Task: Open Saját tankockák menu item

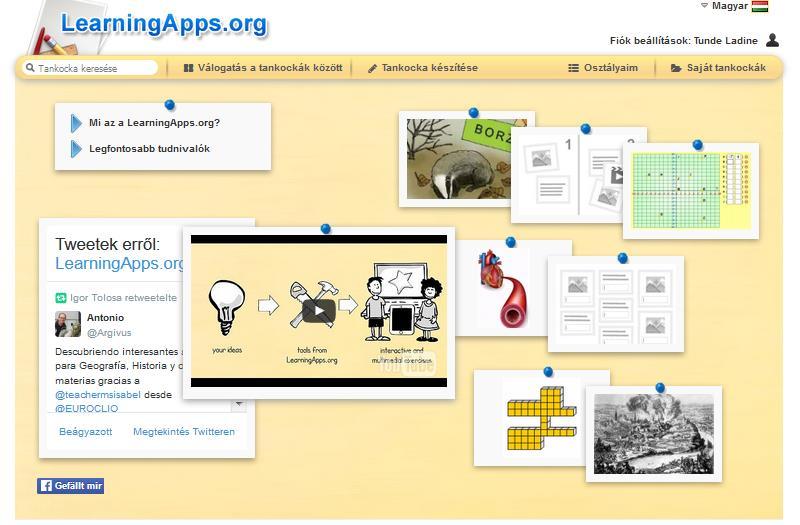Action: [718, 68]
